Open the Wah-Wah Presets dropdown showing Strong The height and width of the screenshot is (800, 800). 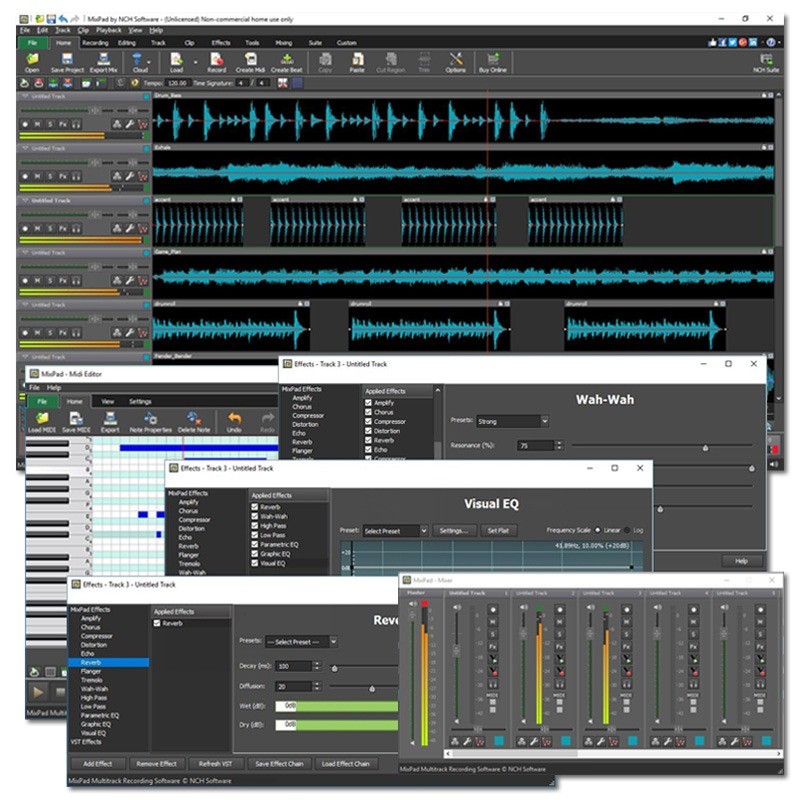[512, 421]
